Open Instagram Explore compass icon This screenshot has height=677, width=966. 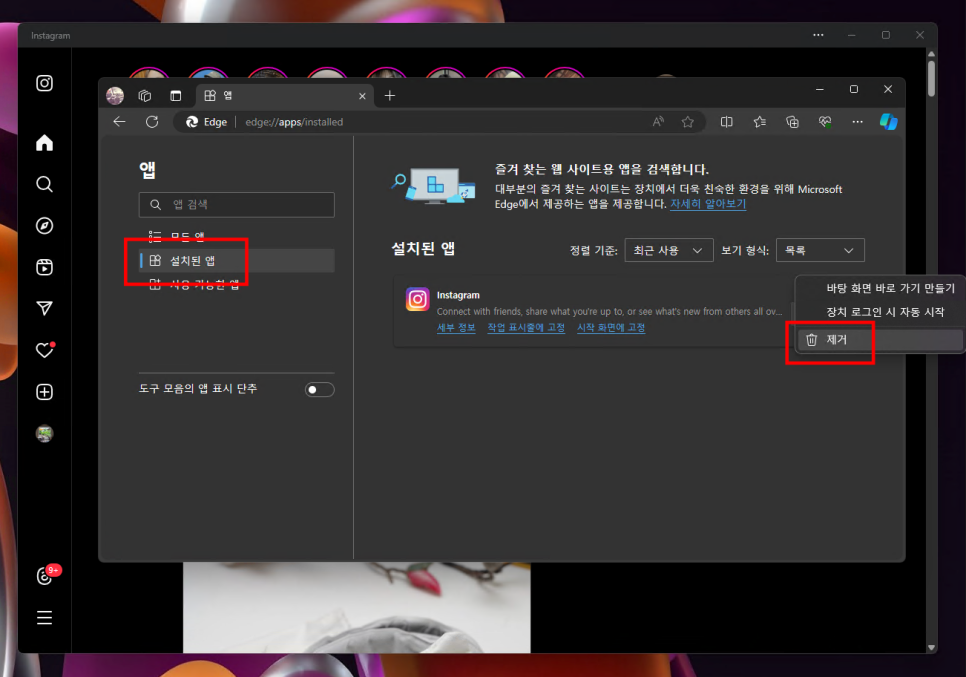[x=44, y=225]
